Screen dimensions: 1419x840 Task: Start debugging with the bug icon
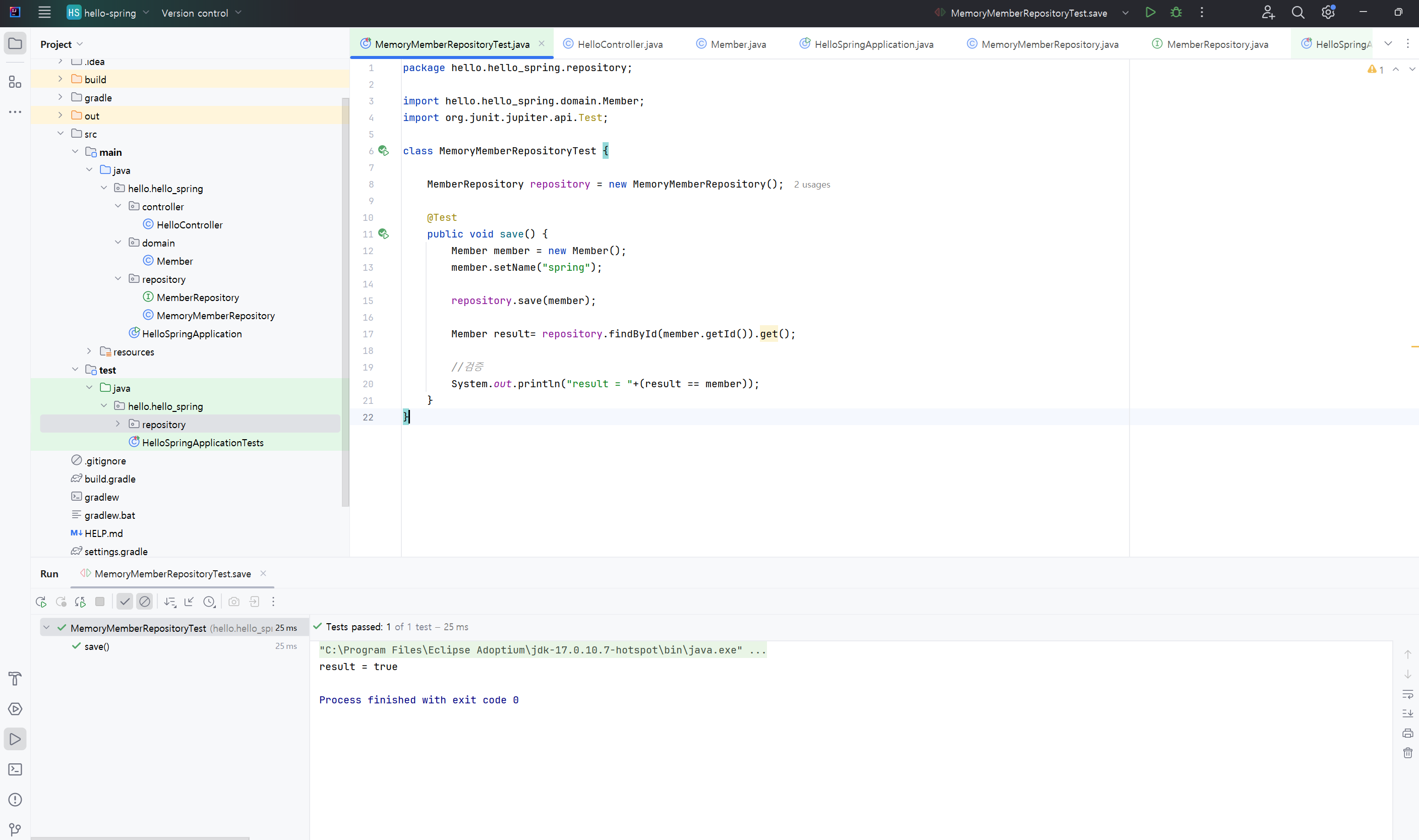pyautogui.click(x=1176, y=13)
